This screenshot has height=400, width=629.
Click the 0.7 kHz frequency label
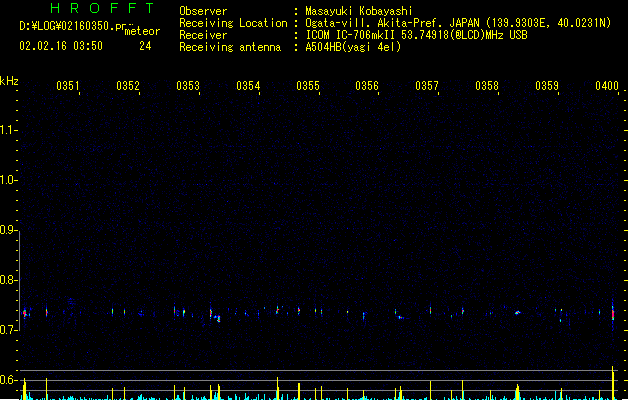(x=7, y=330)
